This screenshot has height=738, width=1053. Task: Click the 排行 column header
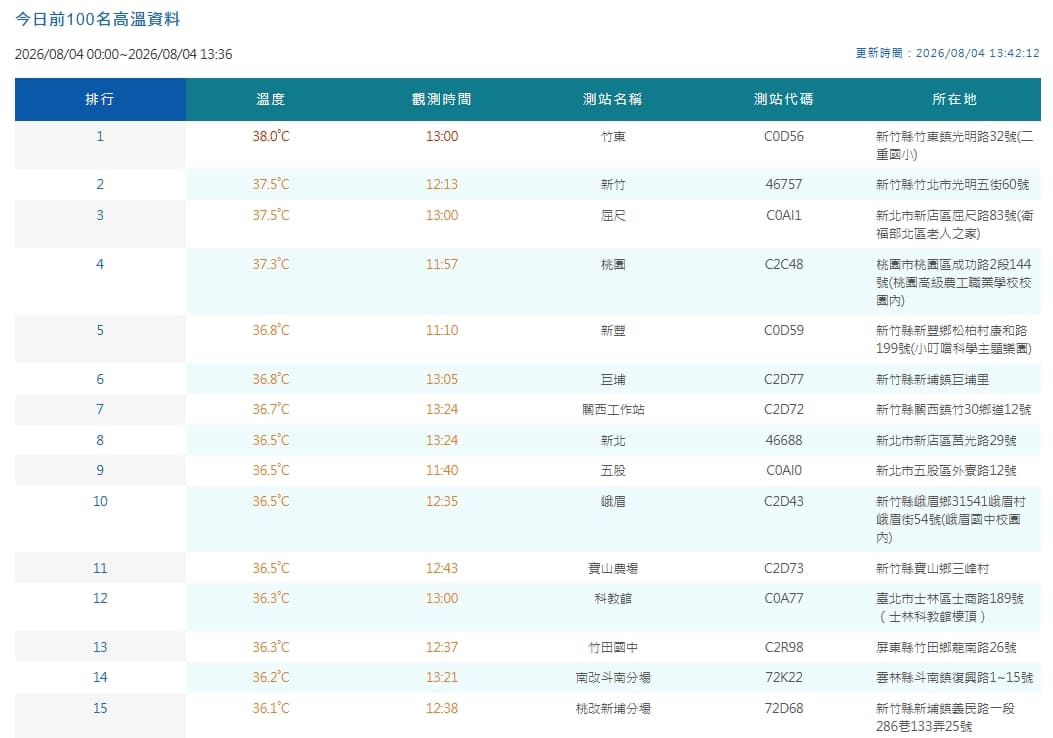pyautogui.click(x=100, y=99)
